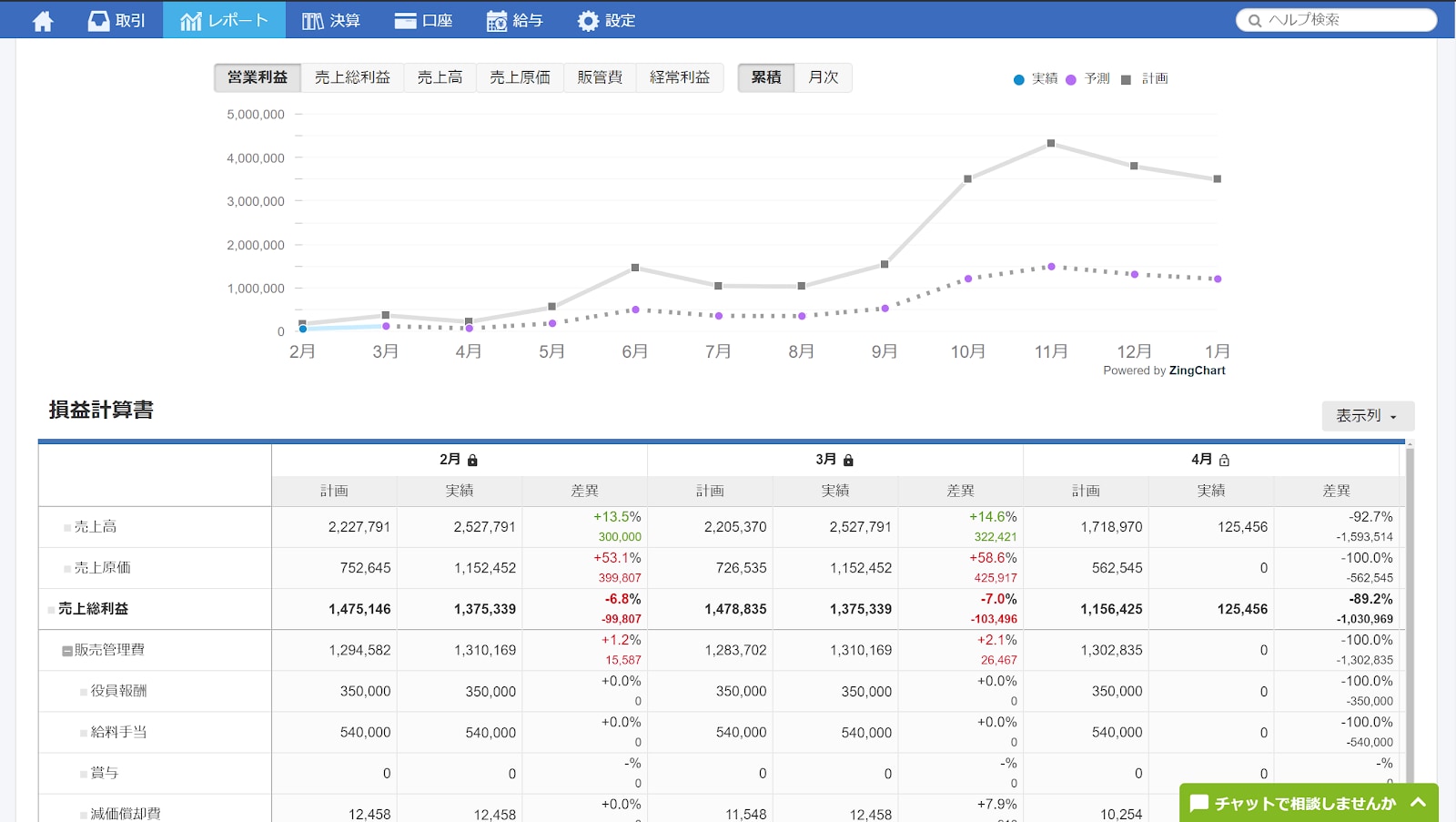This screenshot has width=1456, height=822.
Task: Click the 差異 column header under 4月
Action: pyautogui.click(x=1336, y=491)
